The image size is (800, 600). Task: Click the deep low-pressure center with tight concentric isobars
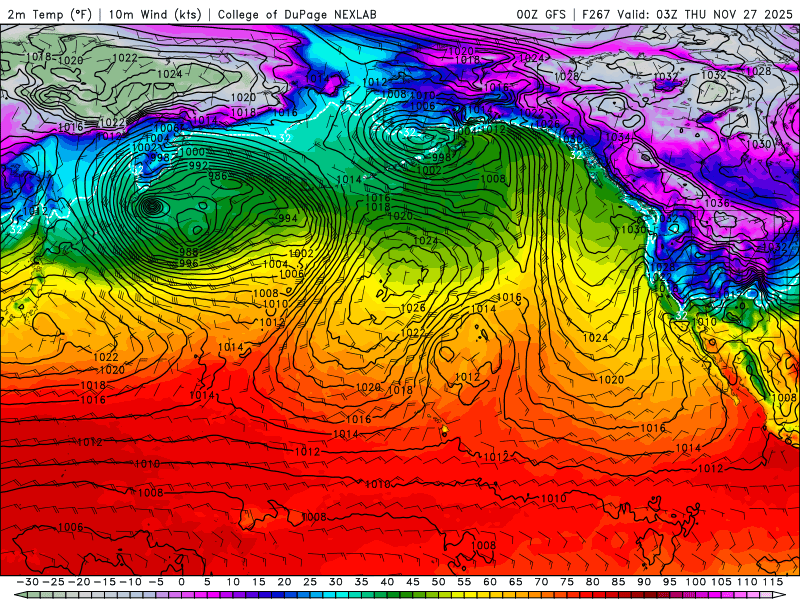click(x=152, y=207)
